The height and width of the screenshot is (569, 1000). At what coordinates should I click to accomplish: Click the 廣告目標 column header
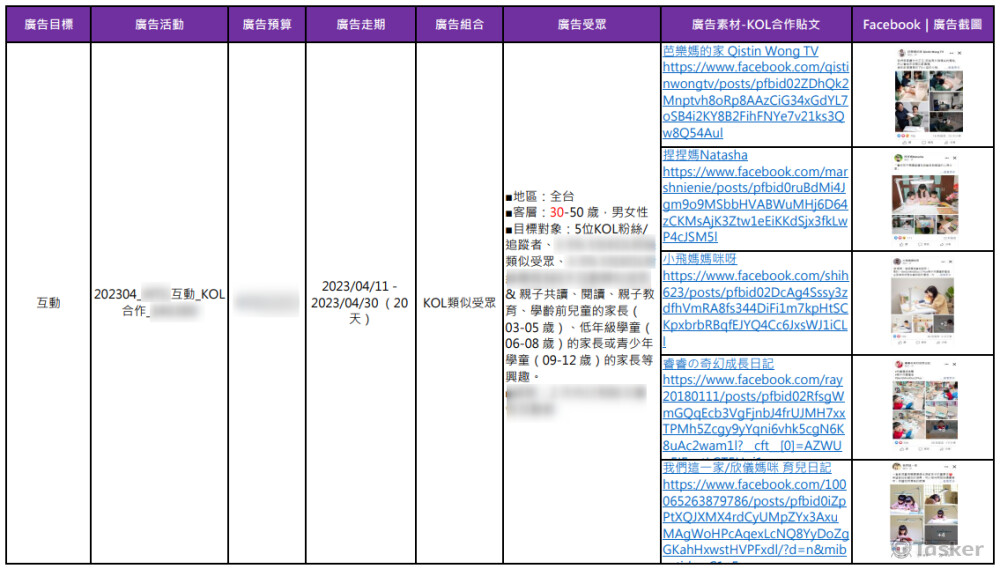(48, 24)
